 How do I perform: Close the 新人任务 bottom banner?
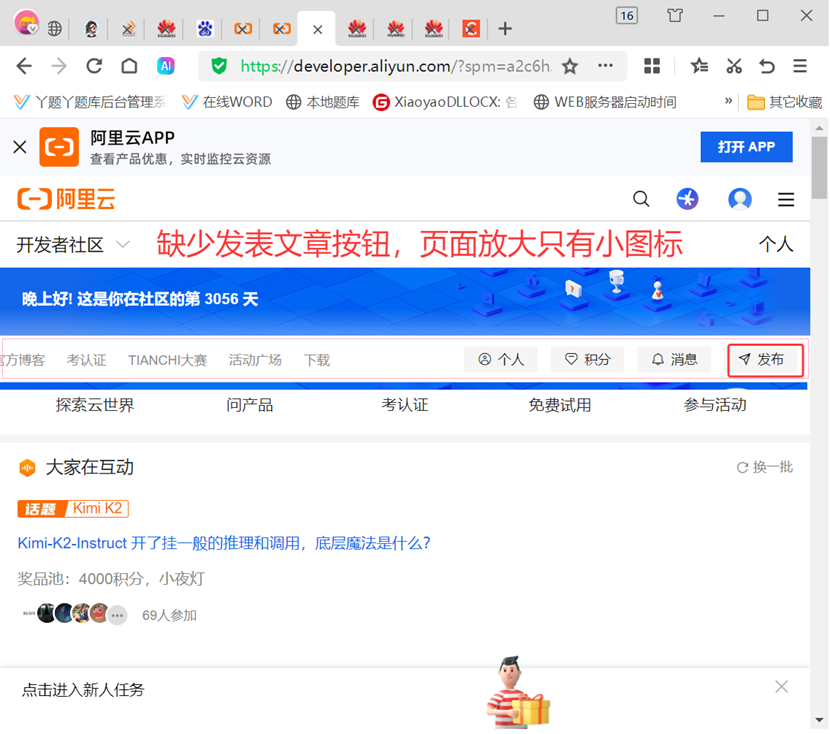pyautogui.click(x=781, y=687)
